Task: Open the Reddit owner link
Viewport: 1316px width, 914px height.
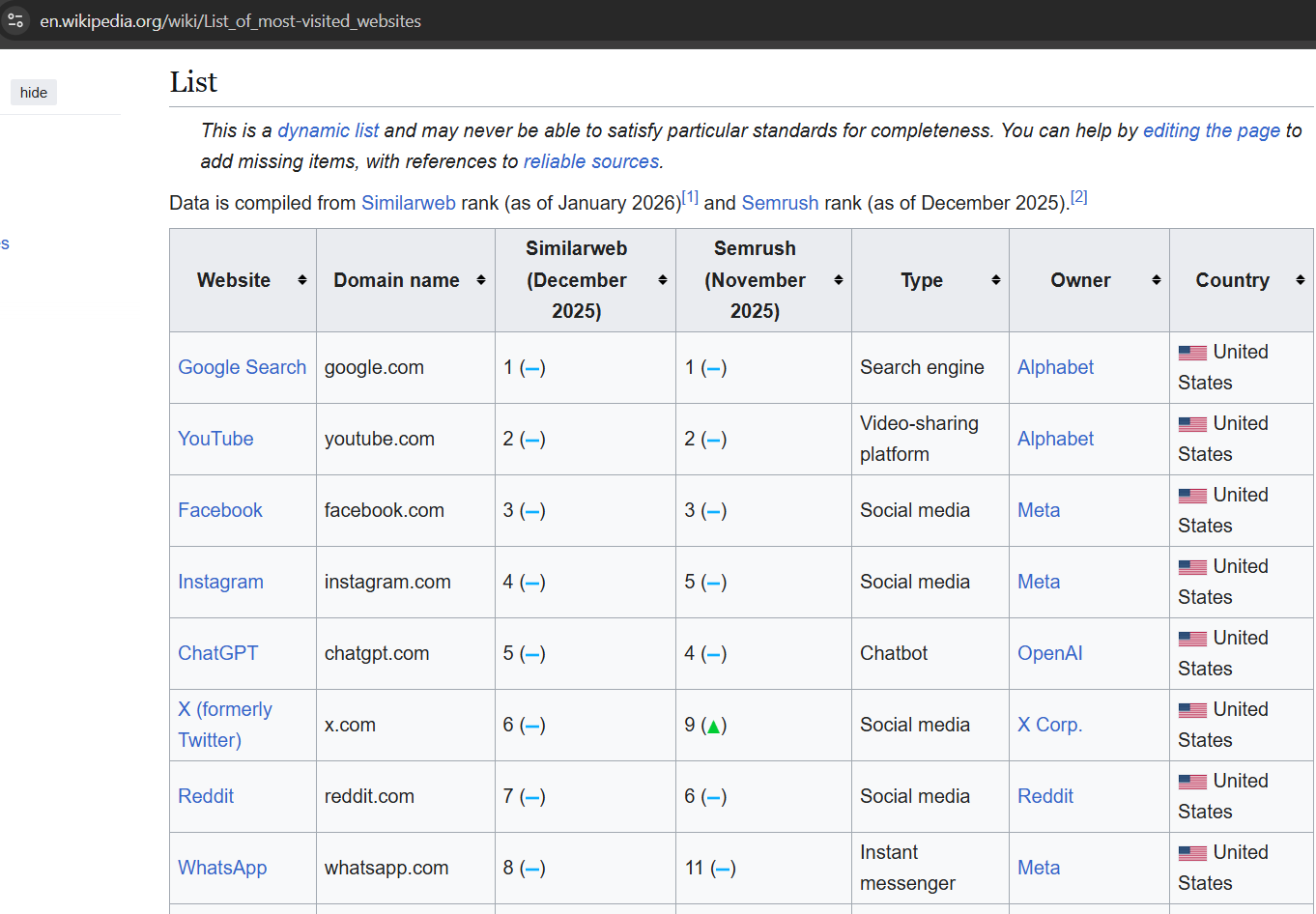Action: click(1045, 796)
